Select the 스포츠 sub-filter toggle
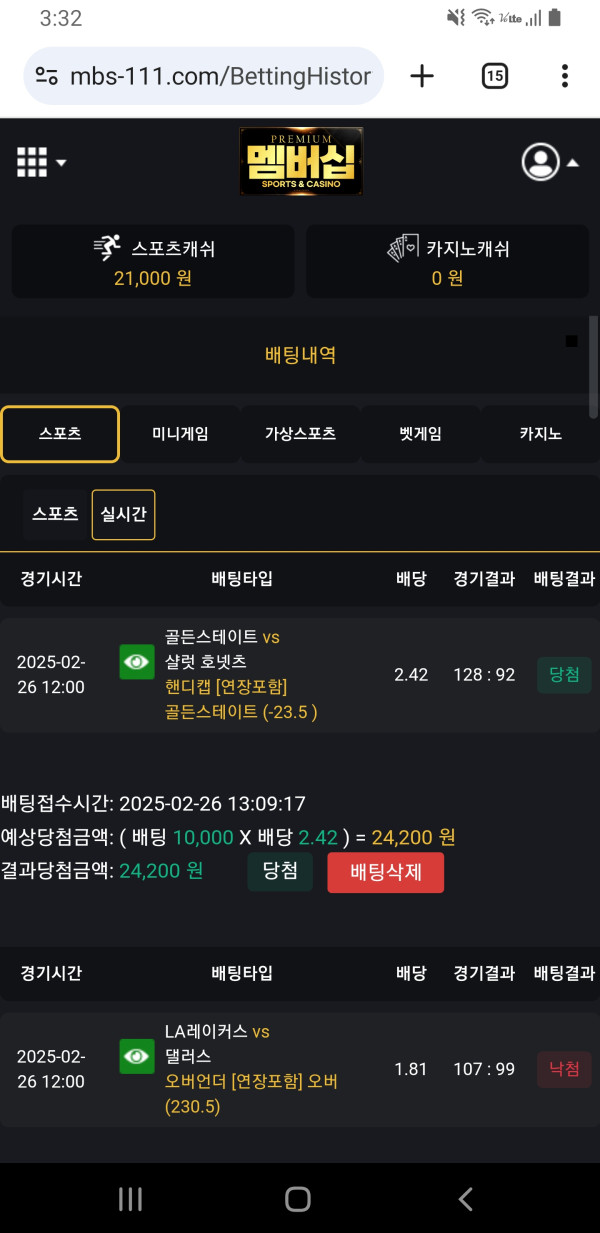The image size is (600, 1233). [x=55, y=514]
